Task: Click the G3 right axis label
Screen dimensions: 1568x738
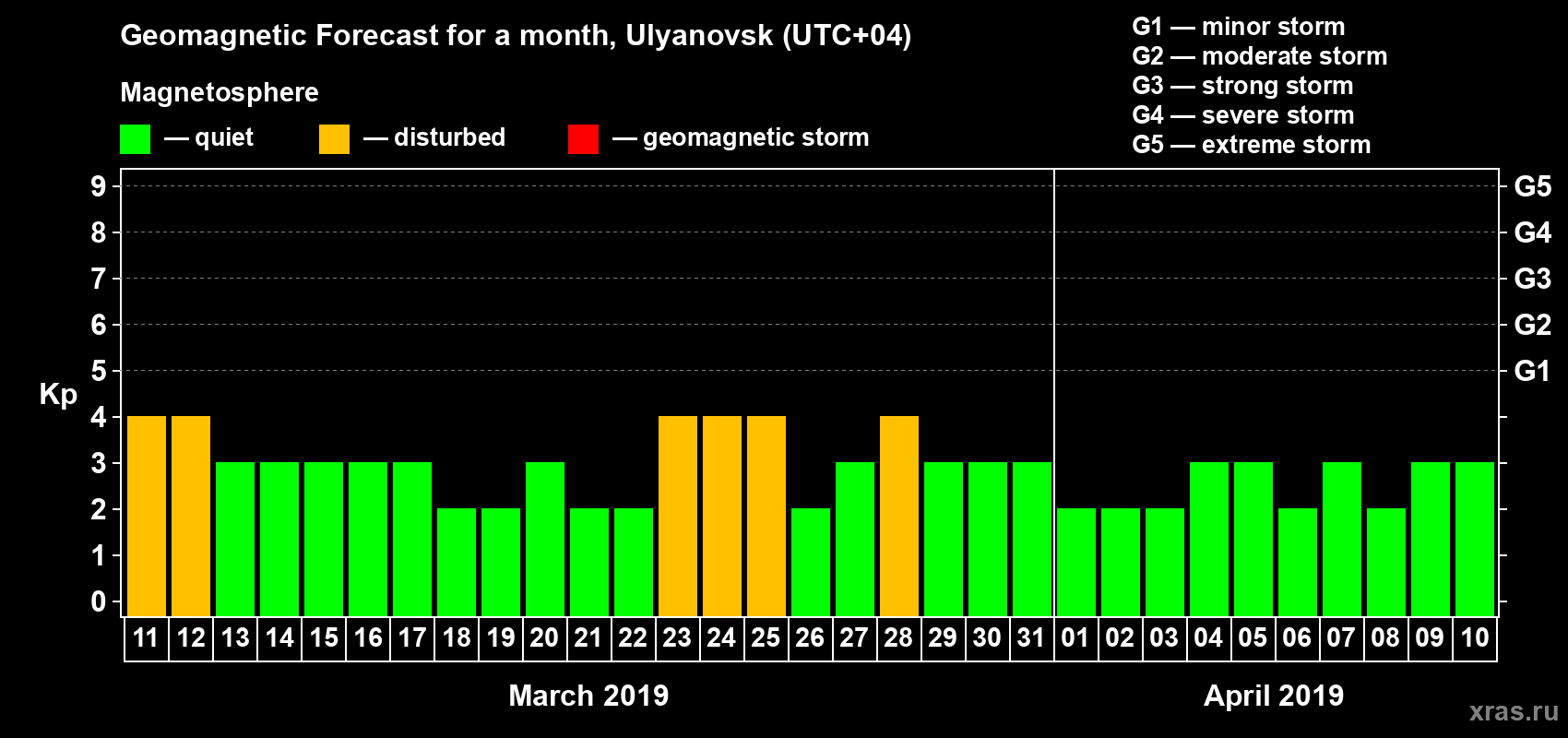Action: (1533, 279)
